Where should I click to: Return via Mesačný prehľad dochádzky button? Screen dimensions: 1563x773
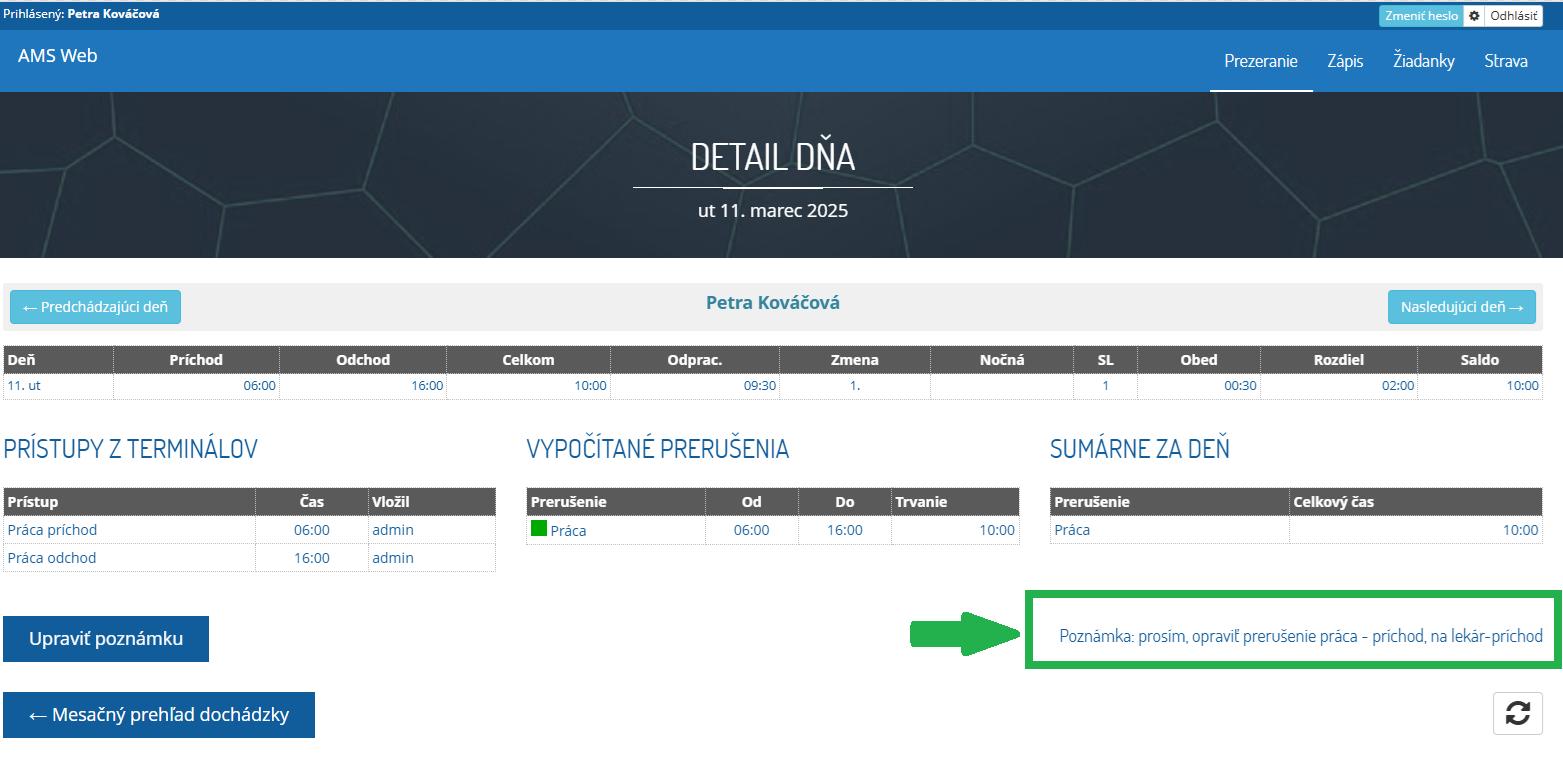159,714
